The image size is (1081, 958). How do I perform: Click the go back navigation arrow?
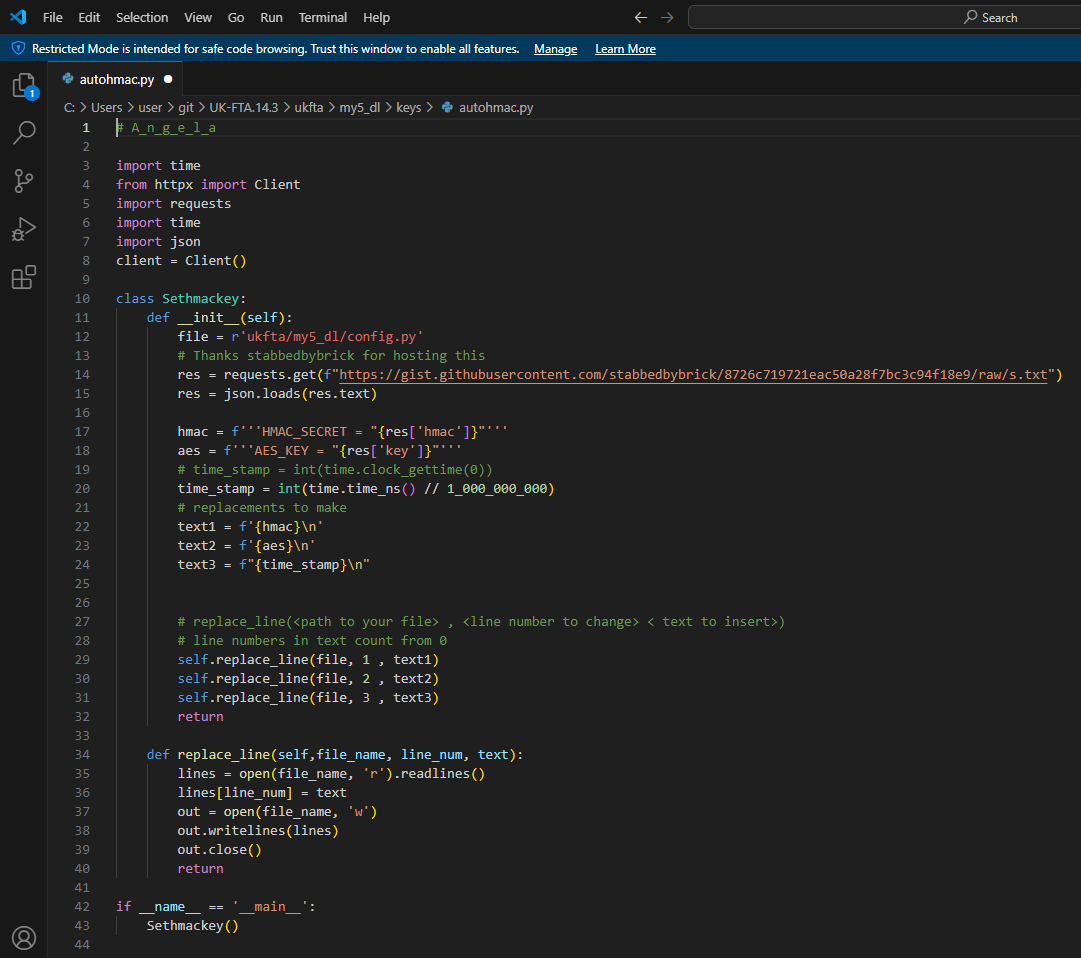(x=641, y=17)
